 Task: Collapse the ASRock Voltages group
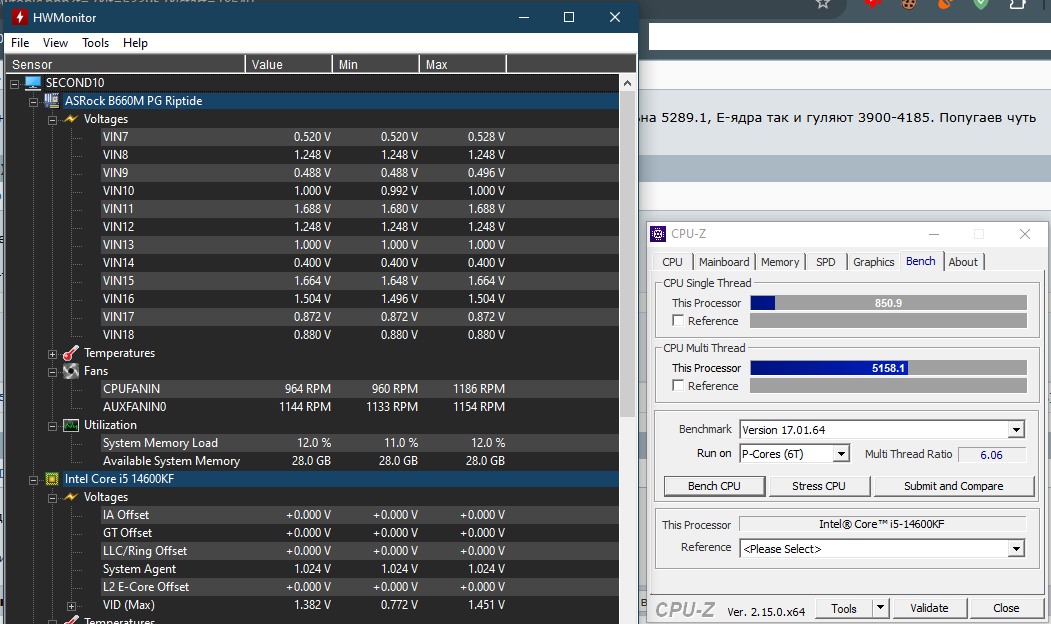[x=52, y=119]
